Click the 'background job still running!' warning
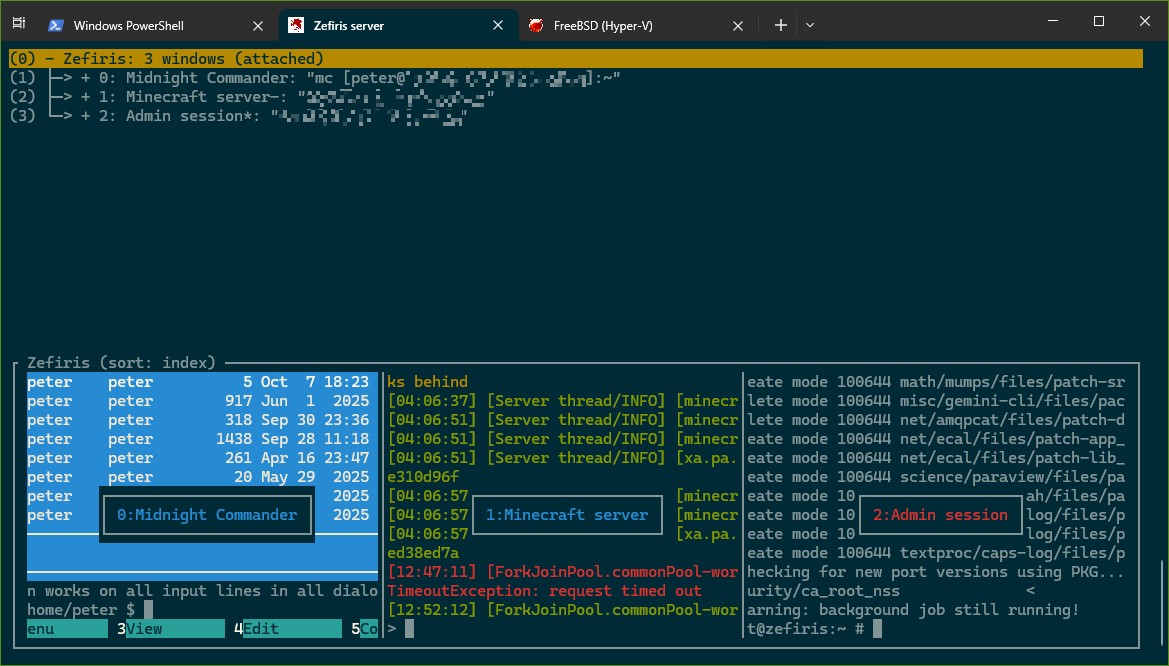The width and height of the screenshot is (1169, 666). [913, 610]
